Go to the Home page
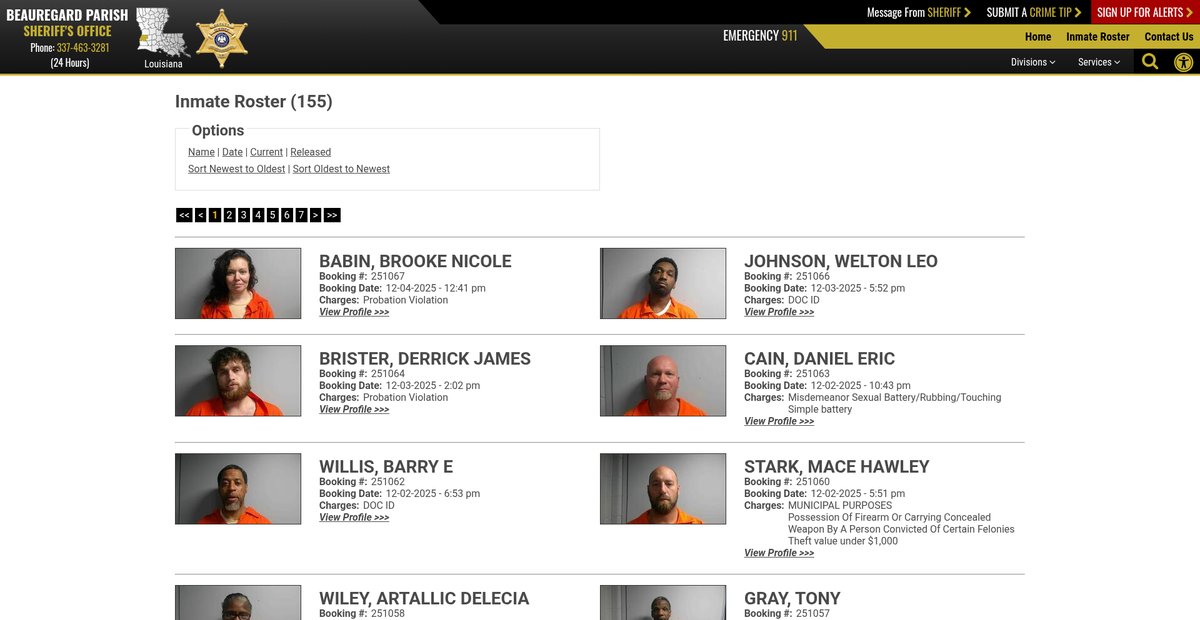The height and width of the screenshot is (620, 1200). pyautogui.click(x=1038, y=37)
